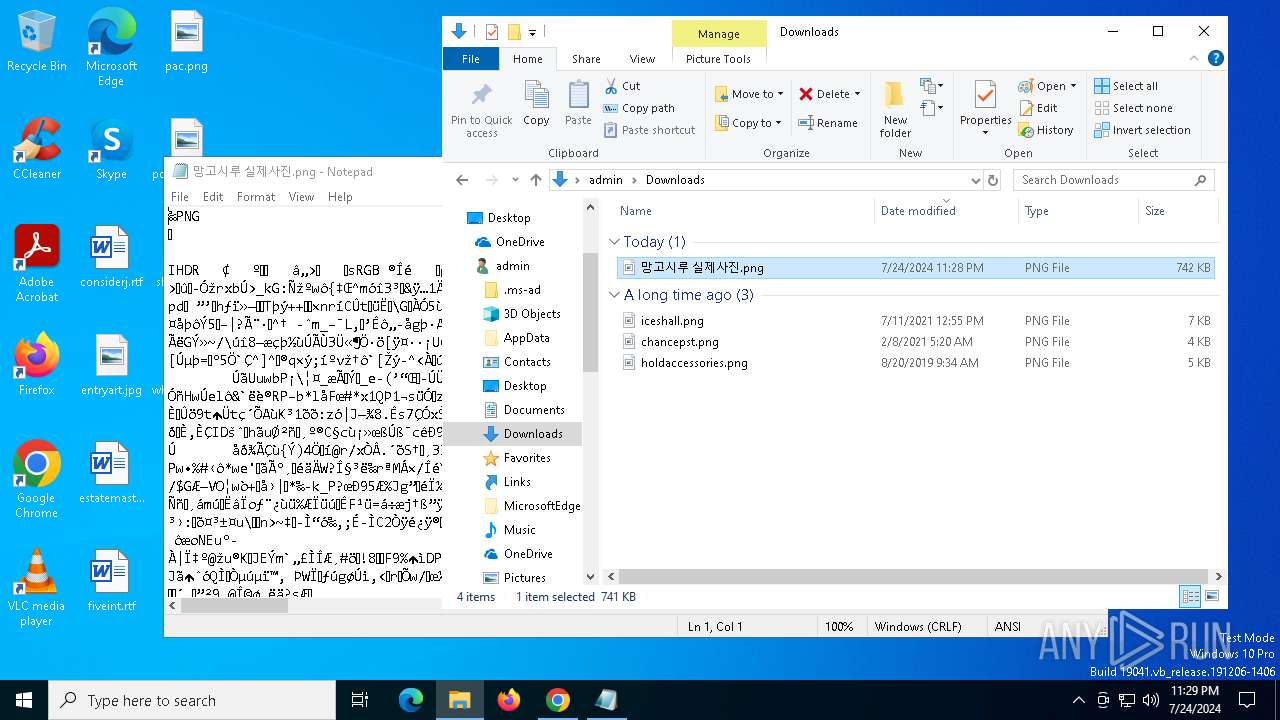
Task: Click the Rename command
Action: [x=828, y=123]
